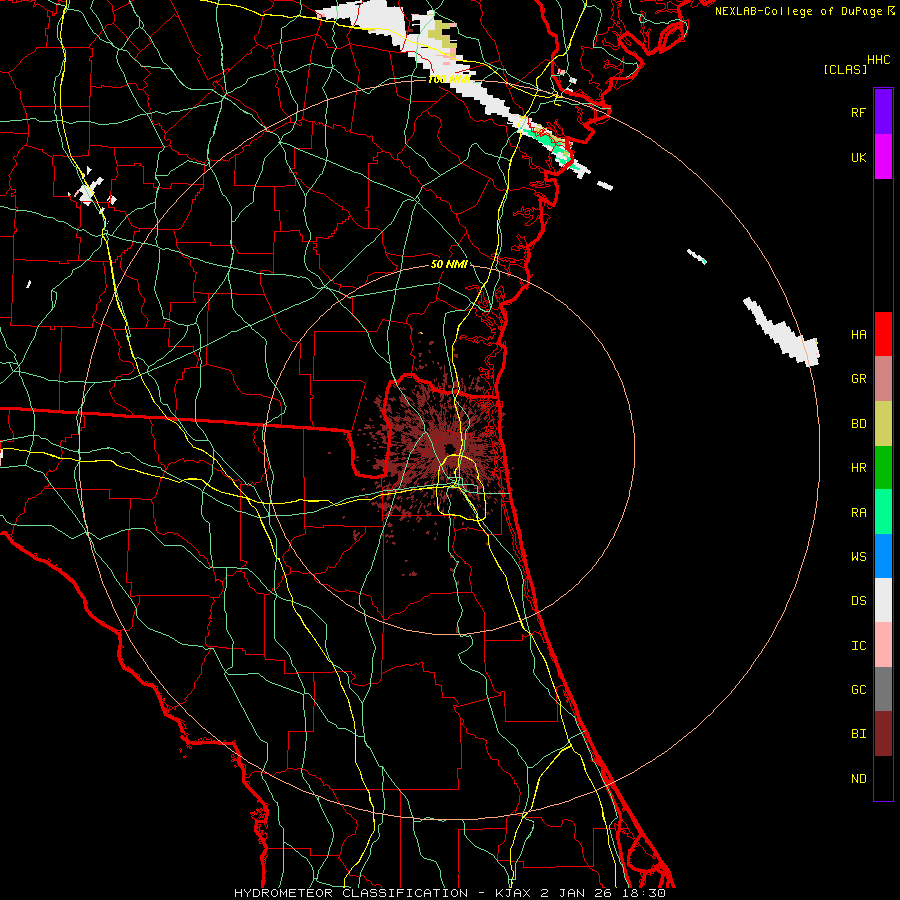Select the BD yellow legend block
The width and height of the screenshot is (900, 900).
(x=883, y=424)
